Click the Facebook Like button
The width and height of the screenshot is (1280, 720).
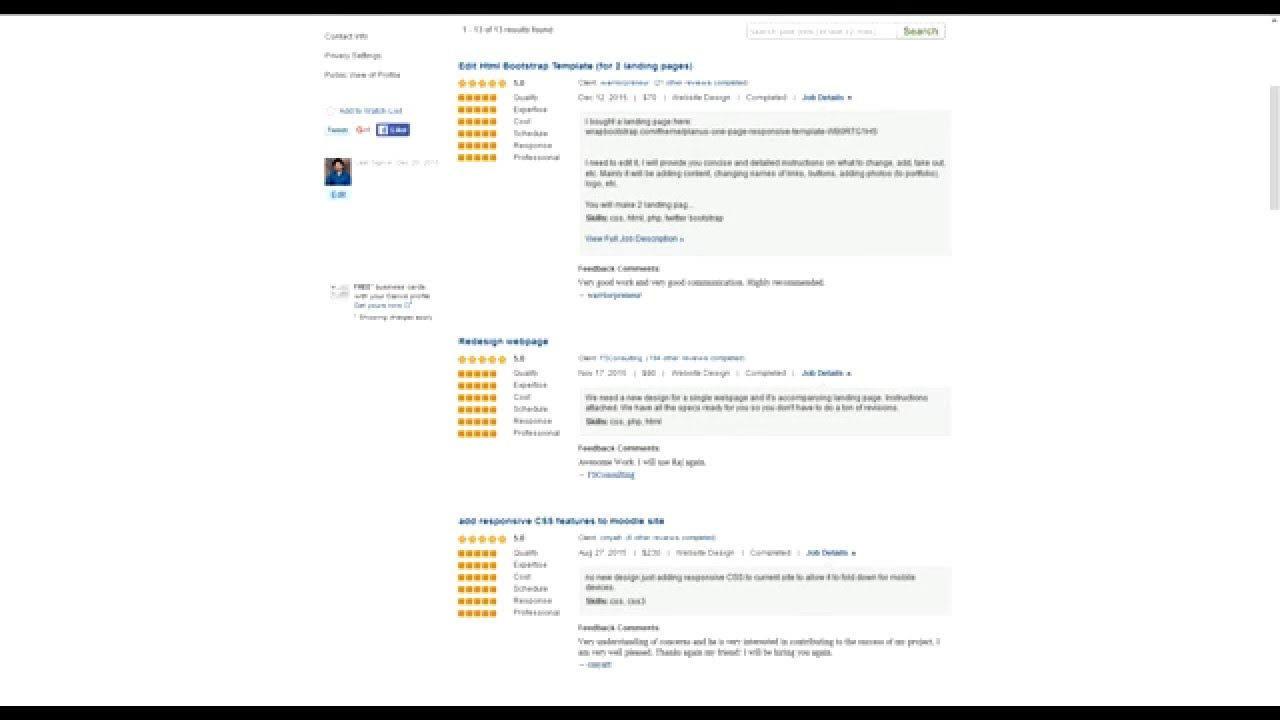393,130
